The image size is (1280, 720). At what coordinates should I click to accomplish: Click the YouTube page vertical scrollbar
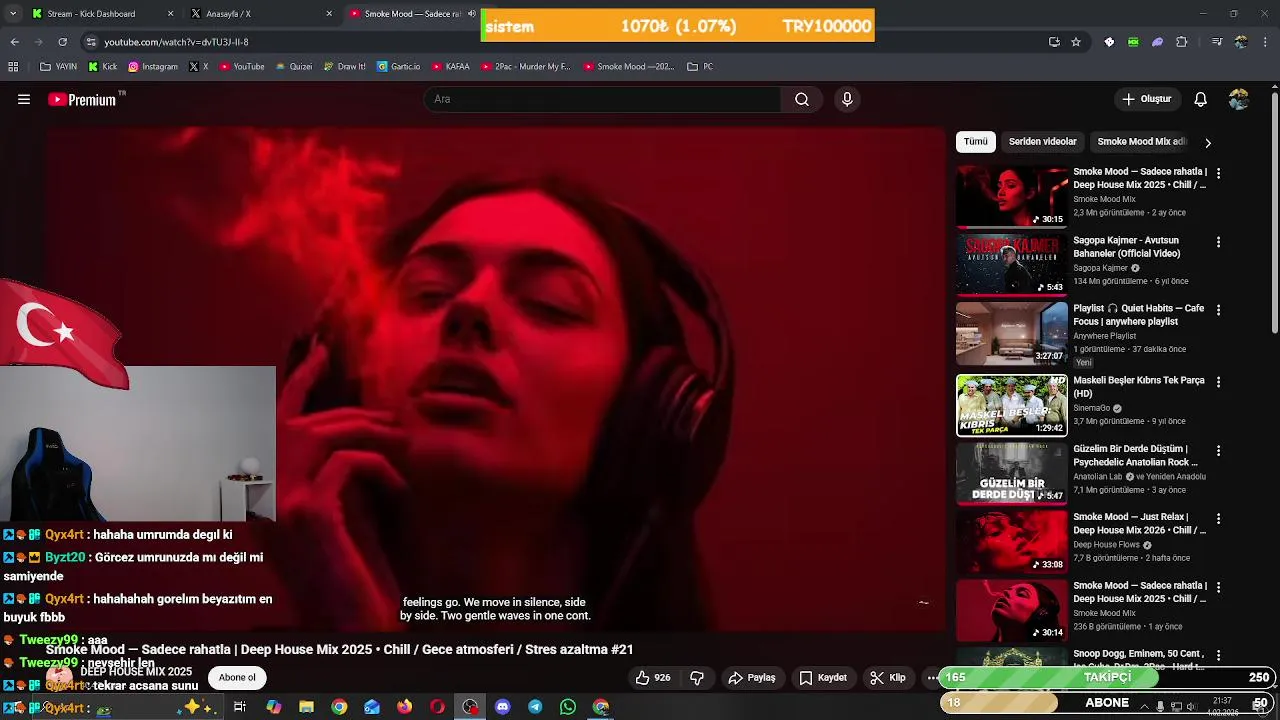pos(1274,212)
